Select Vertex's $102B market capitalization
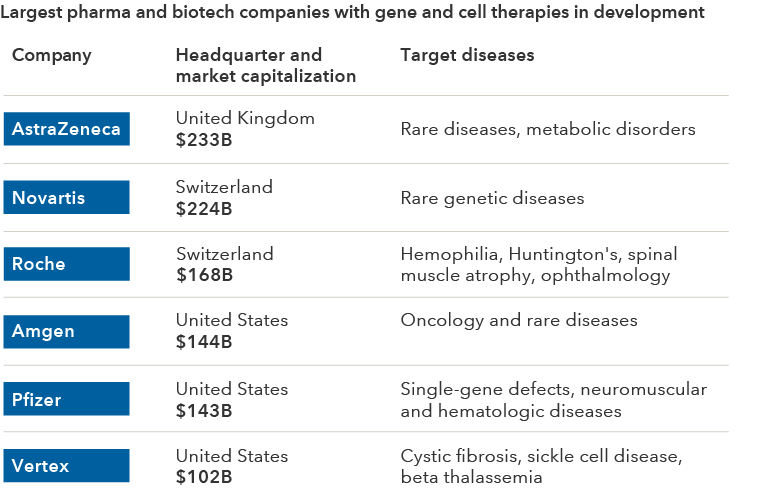 tap(204, 477)
